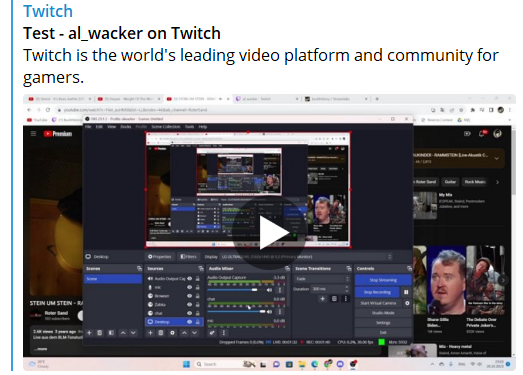Mute the chat audio channel speaker icon
This screenshot has width=523, height=375.
tap(269, 312)
